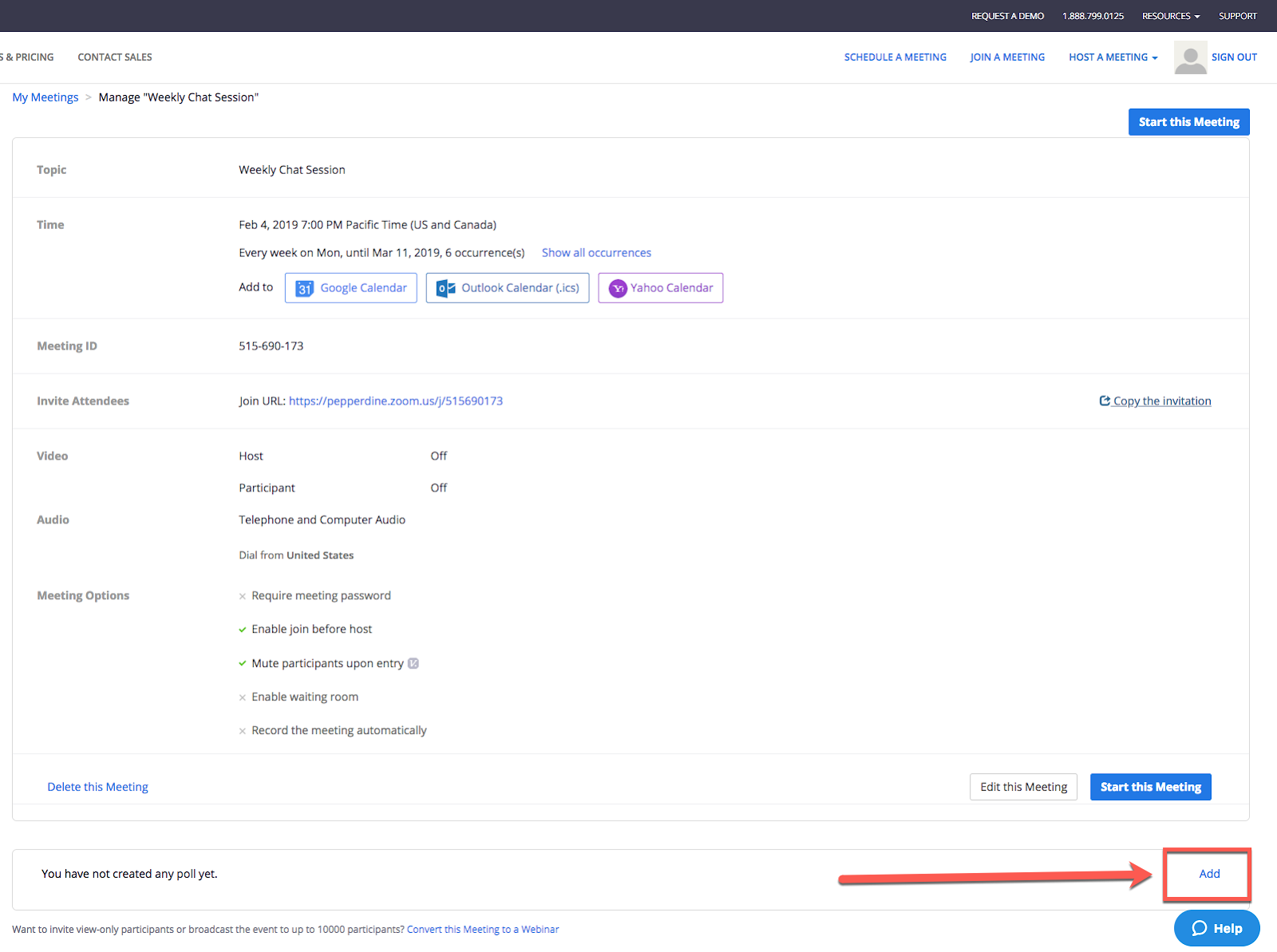
Task: Convert this Meeting to a Webinar
Action: point(483,930)
